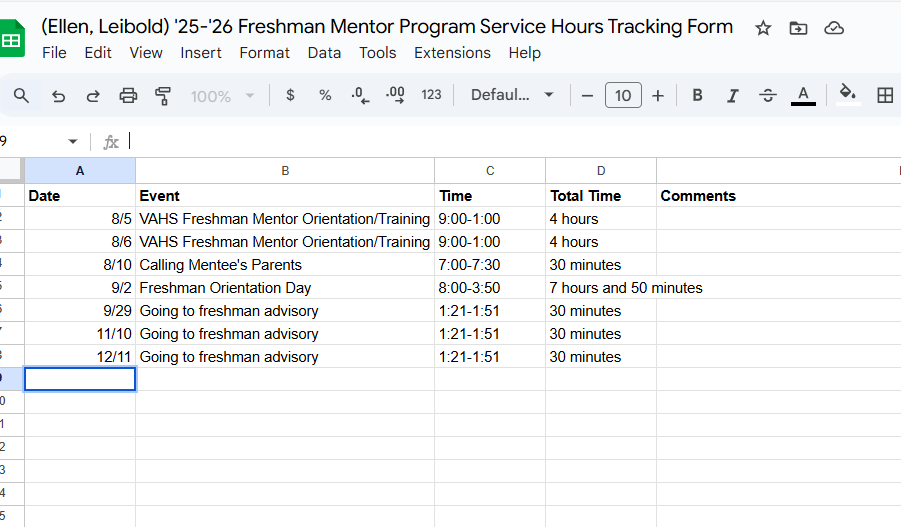Open the Name box dropdown arrow

[72, 142]
